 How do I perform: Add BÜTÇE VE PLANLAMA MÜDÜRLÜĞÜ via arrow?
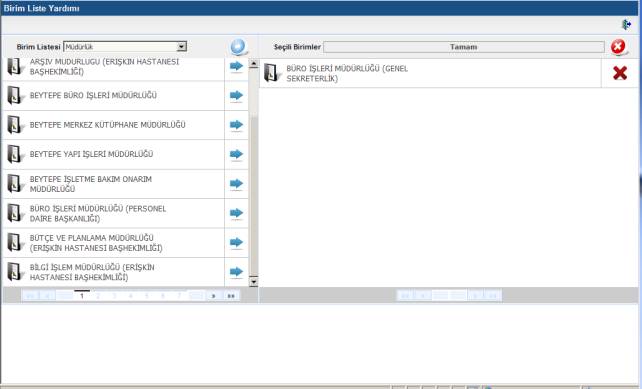(x=236, y=242)
